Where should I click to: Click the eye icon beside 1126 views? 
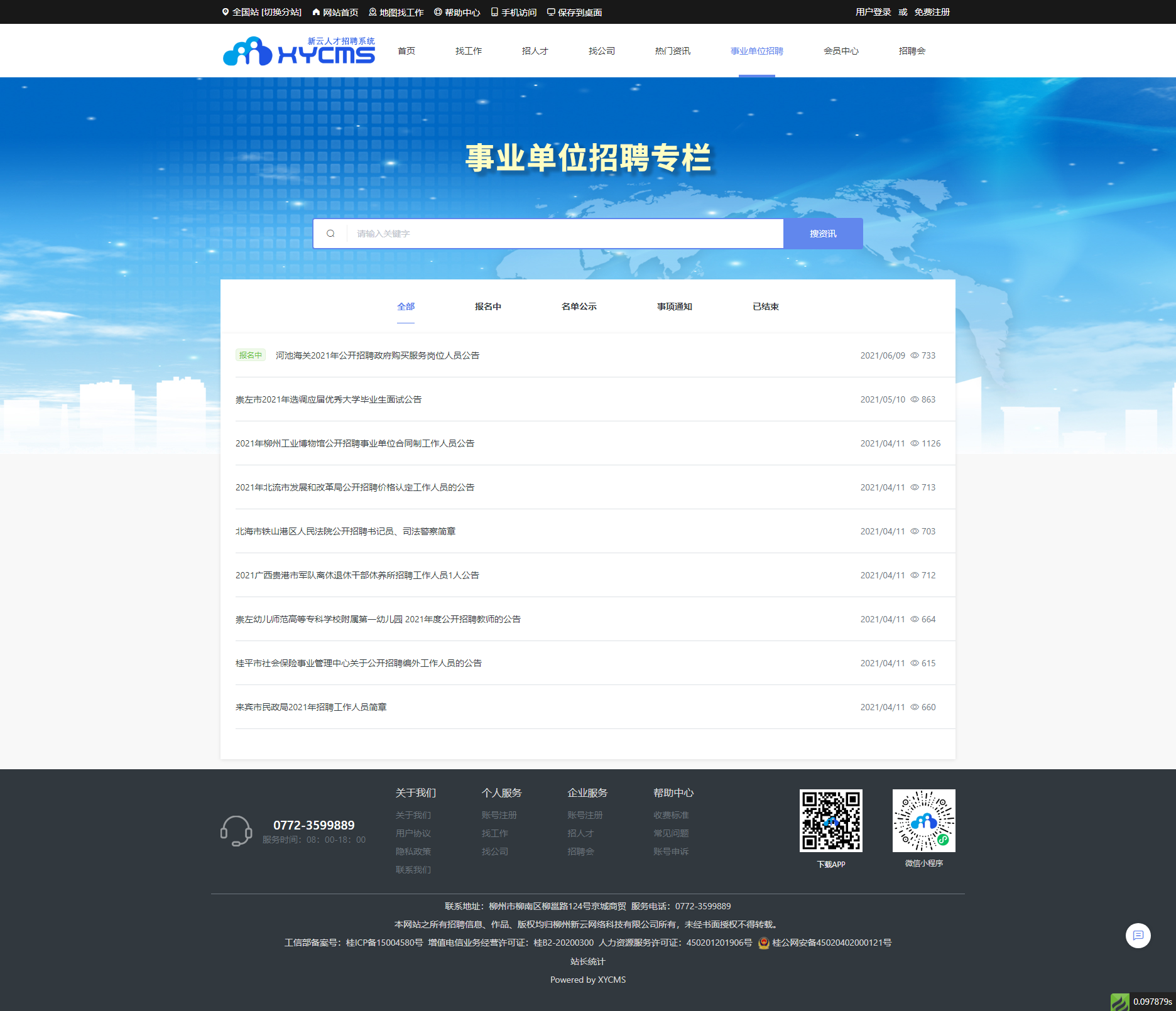[915, 443]
